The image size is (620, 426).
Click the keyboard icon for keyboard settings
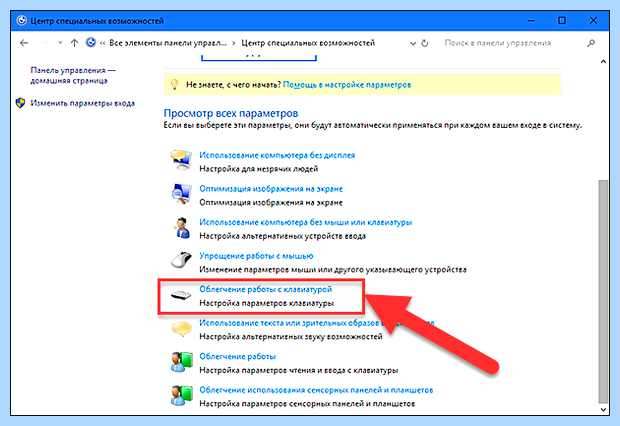point(181,295)
